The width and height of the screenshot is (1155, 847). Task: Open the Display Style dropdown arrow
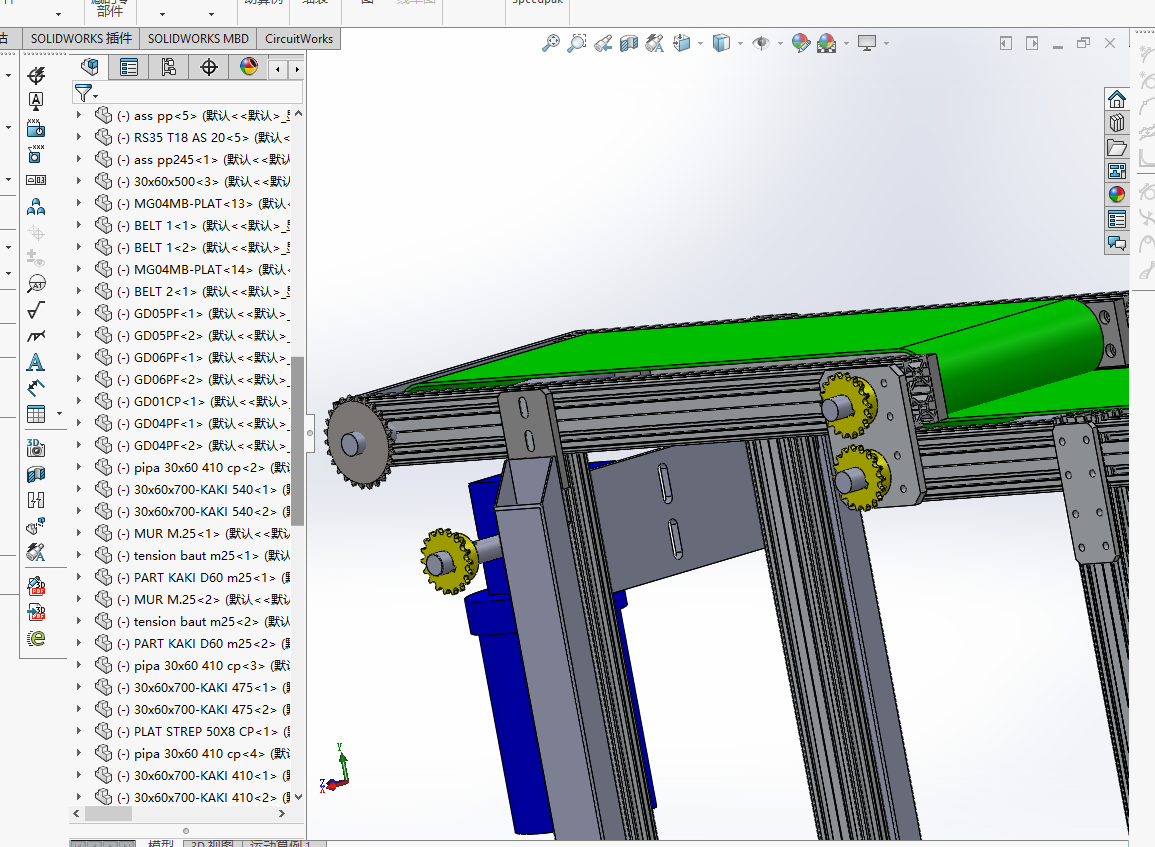pyautogui.click(x=740, y=43)
